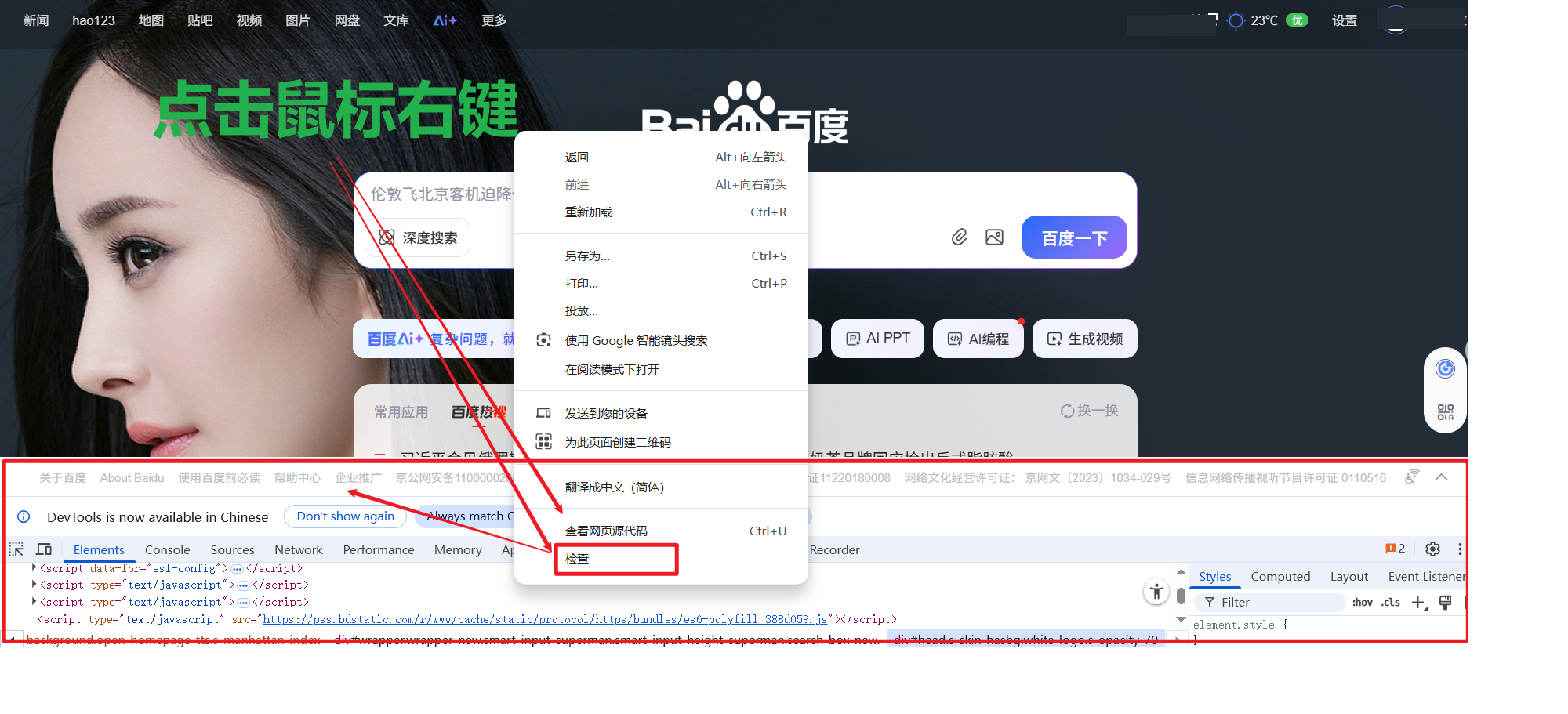
Task: Switch to the Console tab
Action: click(x=167, y=549)
